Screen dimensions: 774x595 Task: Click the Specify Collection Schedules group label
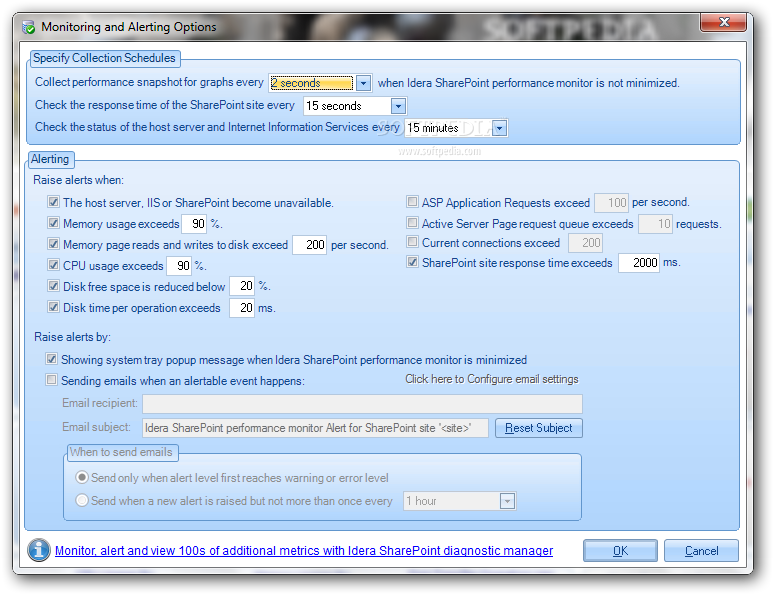click(104, 58)
